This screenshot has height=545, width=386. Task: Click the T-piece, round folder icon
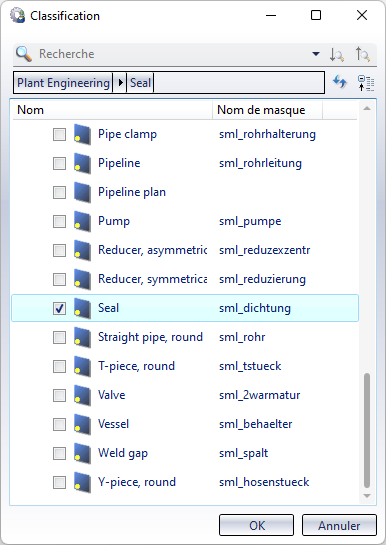pos(82,366)
